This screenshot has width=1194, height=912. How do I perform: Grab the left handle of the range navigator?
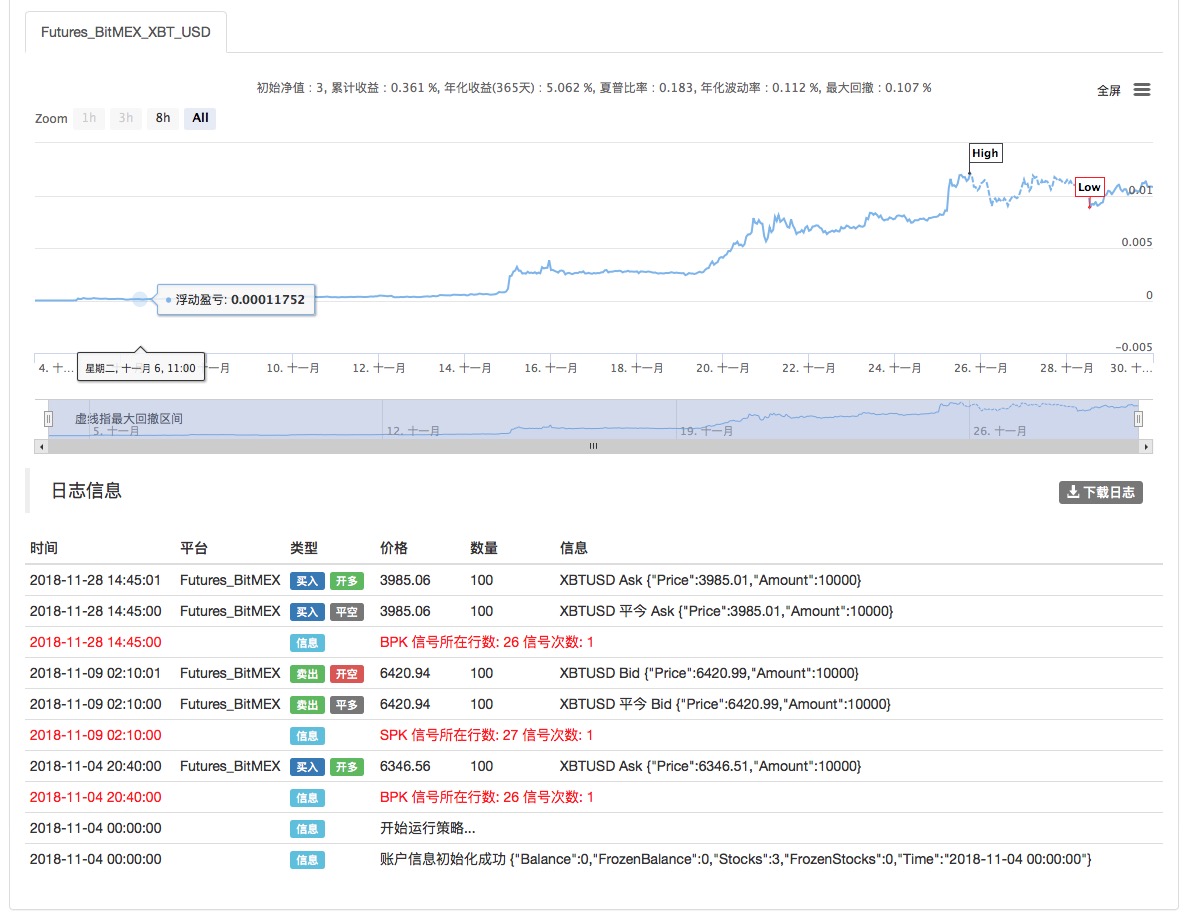click(x=48, y=419)
